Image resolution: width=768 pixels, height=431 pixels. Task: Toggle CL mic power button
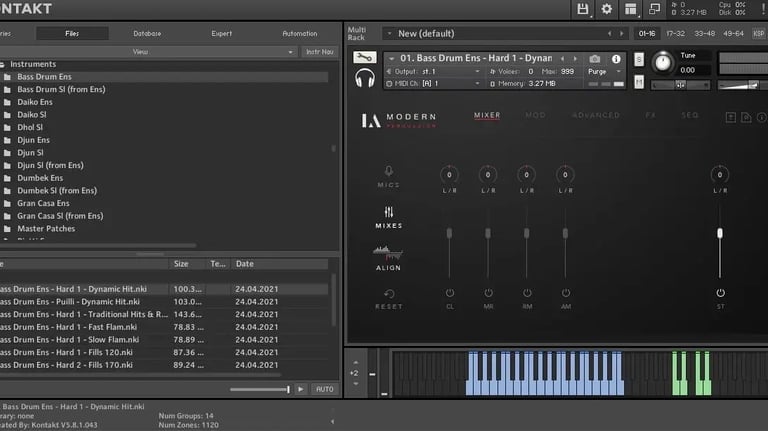click(450, 293)
